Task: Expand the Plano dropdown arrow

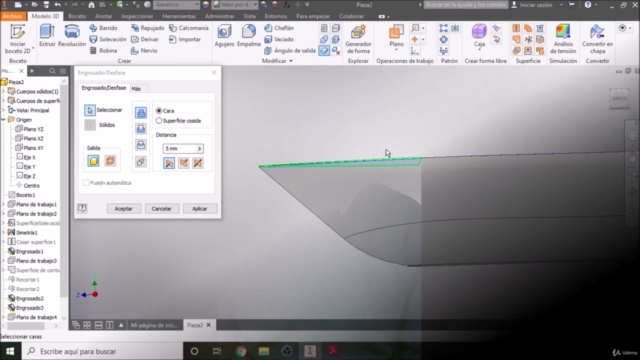Action: click(x=396, y=50)
